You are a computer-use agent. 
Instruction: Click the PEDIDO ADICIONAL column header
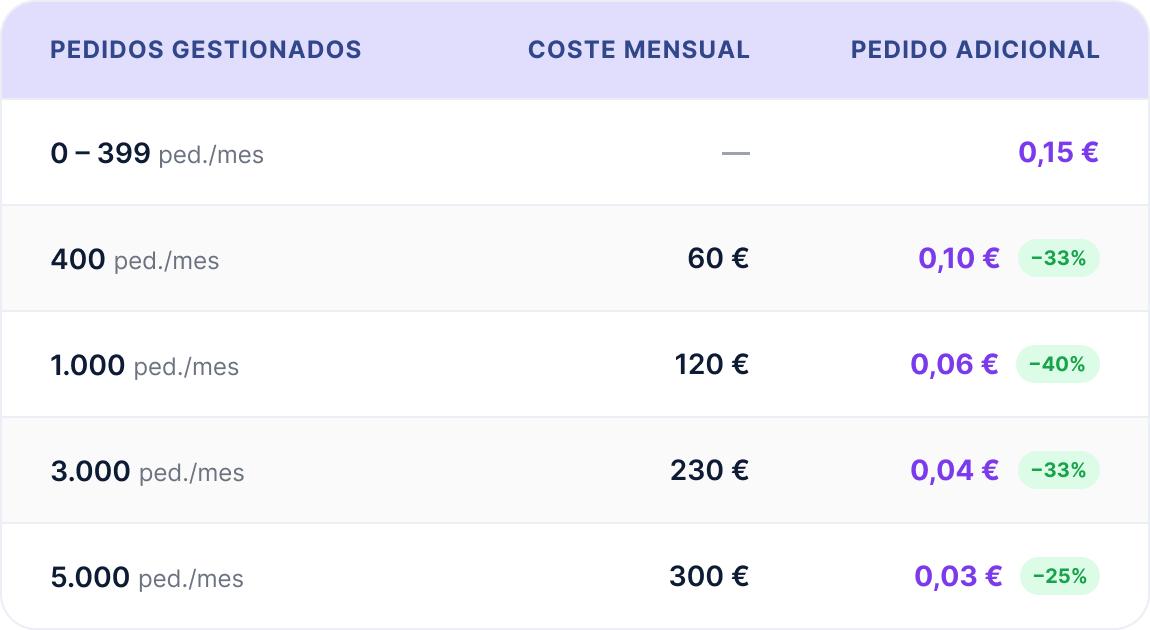point(975,49)
